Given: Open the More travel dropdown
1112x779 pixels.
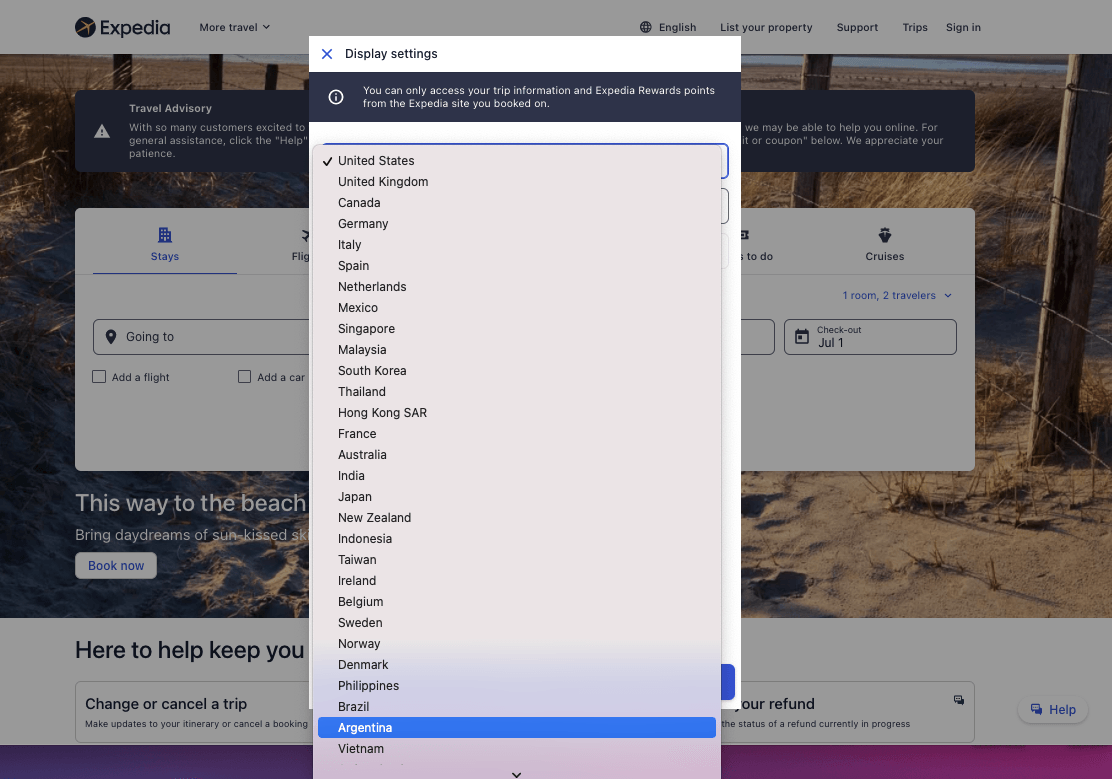Looking at the screenshot, I should pyautogui.click(x=234, y=27).
